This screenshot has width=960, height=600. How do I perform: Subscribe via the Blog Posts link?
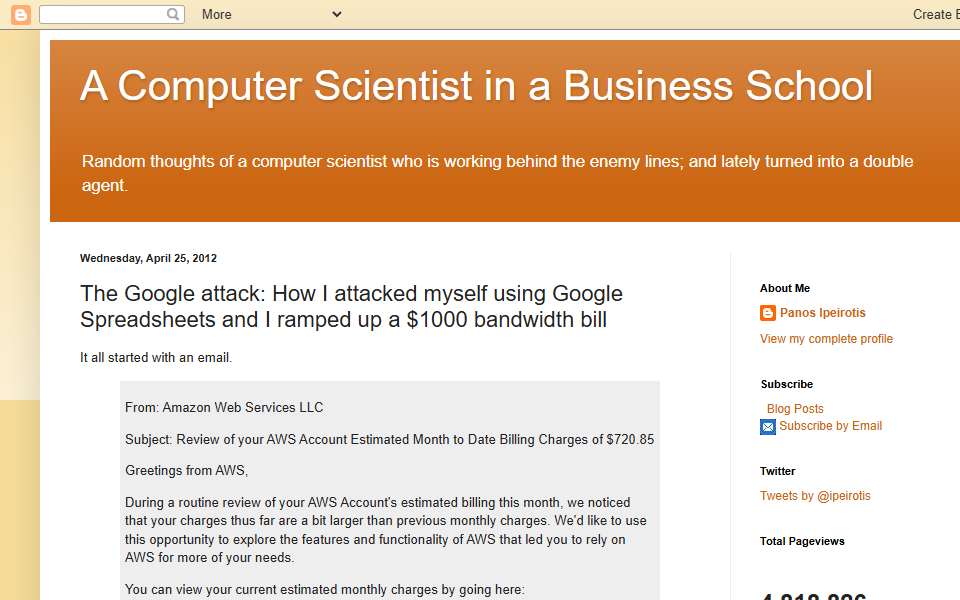[x=795, y=408]
